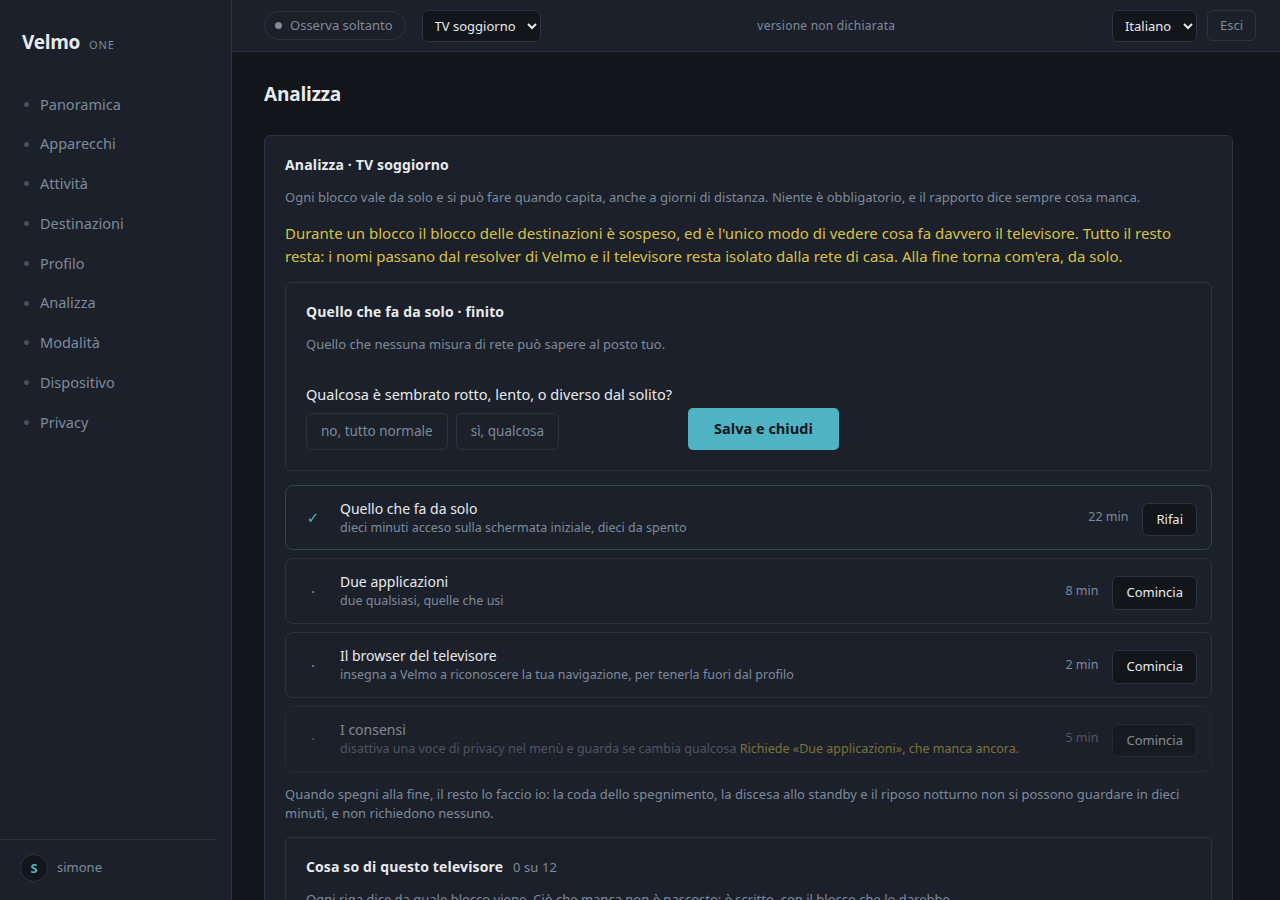Choose the "sì, qualcosa" answer
Image resolution: width=1280 pixels, height=900 pixels.
pyautogui.click(x=507, y=431)
